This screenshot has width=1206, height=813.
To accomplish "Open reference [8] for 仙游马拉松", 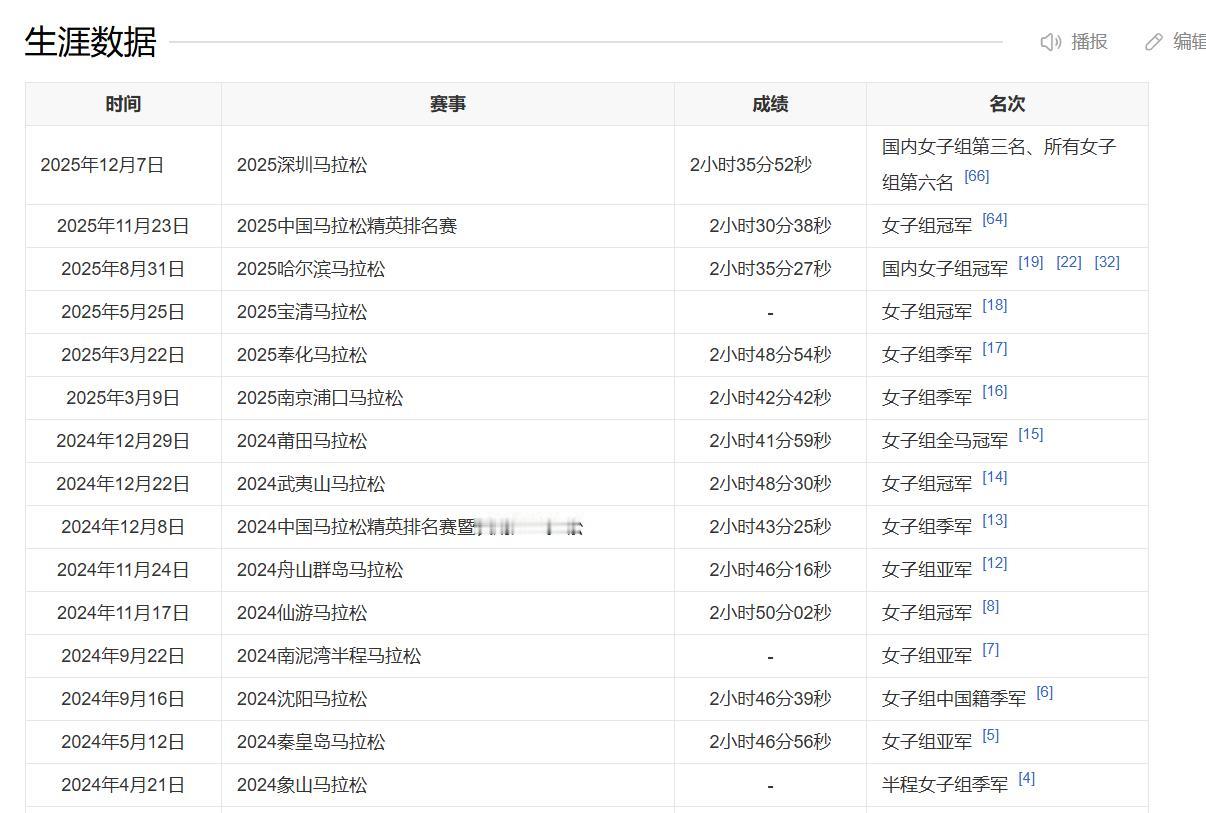I will pyautogui.click(x=989, y=606).
